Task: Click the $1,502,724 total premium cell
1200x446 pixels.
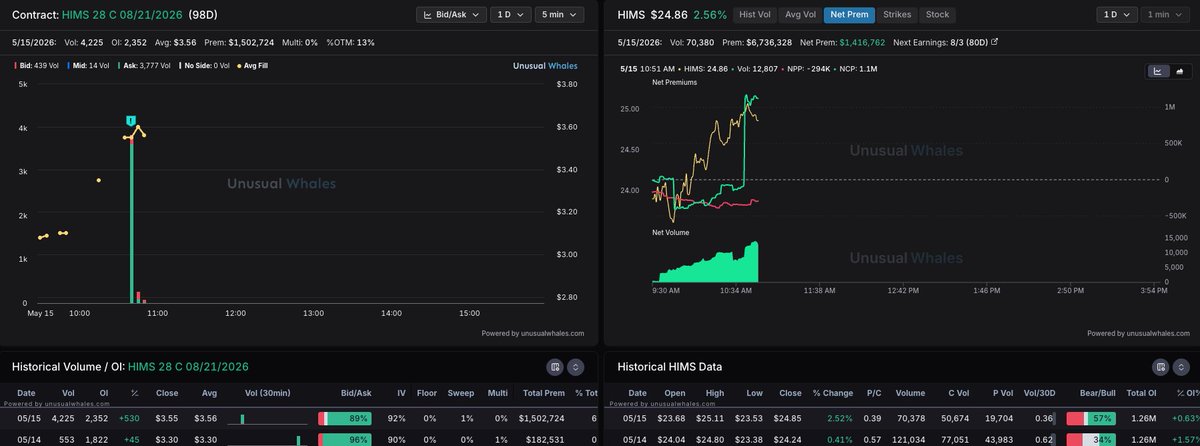Action: coord(541,417)
